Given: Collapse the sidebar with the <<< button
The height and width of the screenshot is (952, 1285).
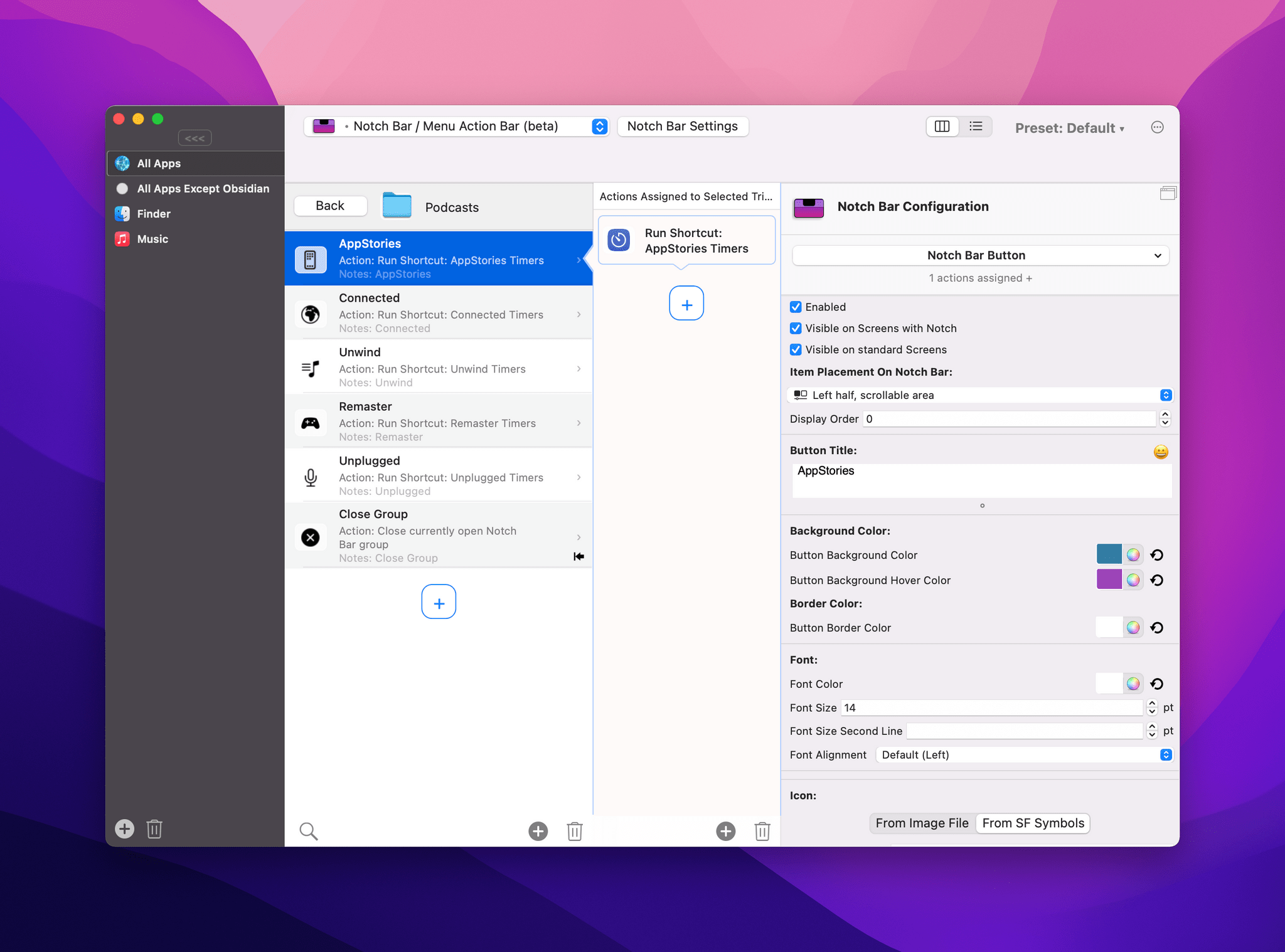Looking at the screenshot, I should 195,138.
